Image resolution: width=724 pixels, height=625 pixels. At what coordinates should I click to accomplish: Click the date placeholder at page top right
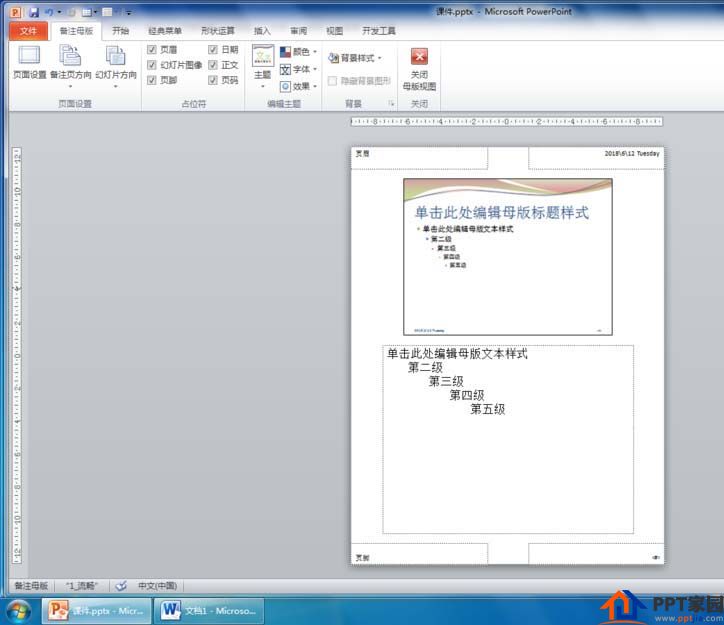(x=596, y=158)
